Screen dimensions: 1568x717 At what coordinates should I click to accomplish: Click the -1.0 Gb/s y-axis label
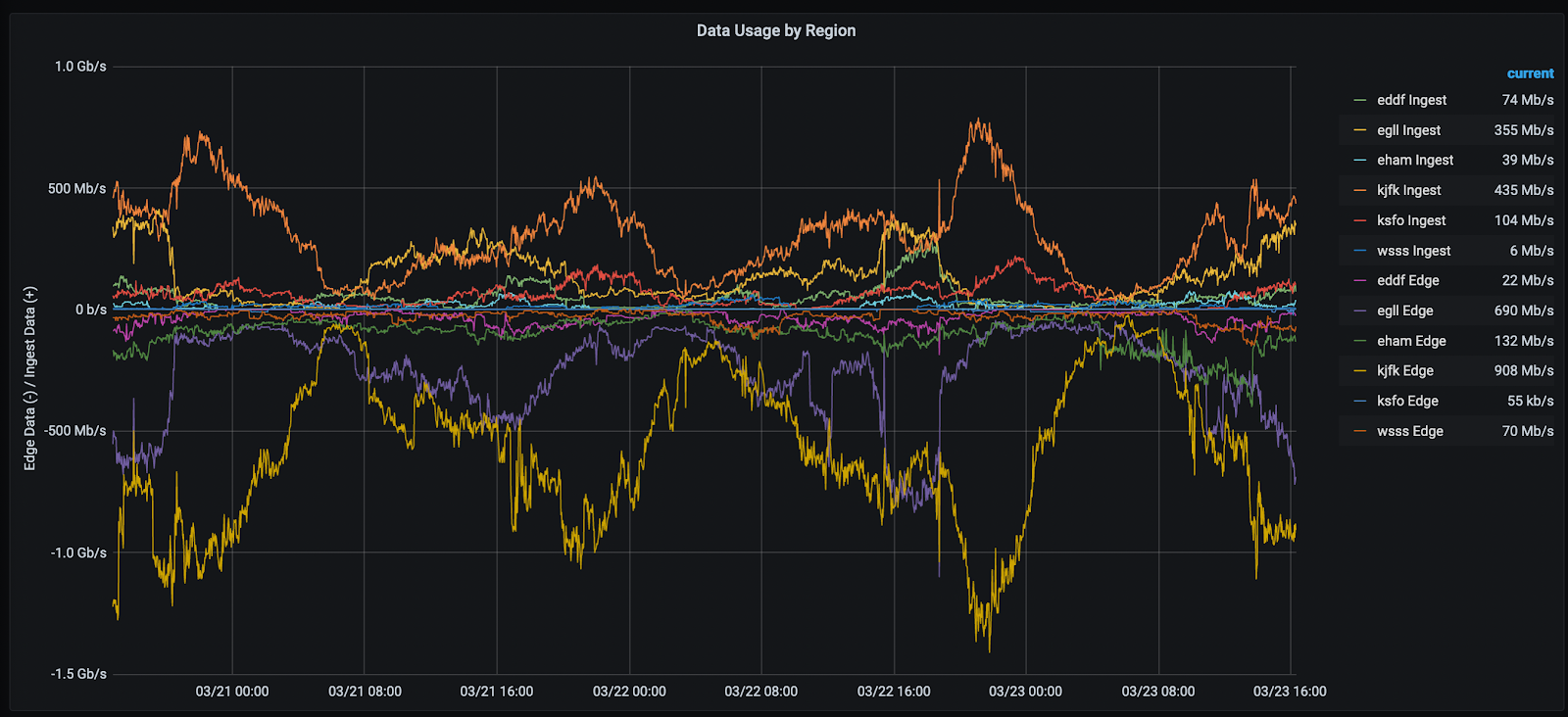point(78,552)
